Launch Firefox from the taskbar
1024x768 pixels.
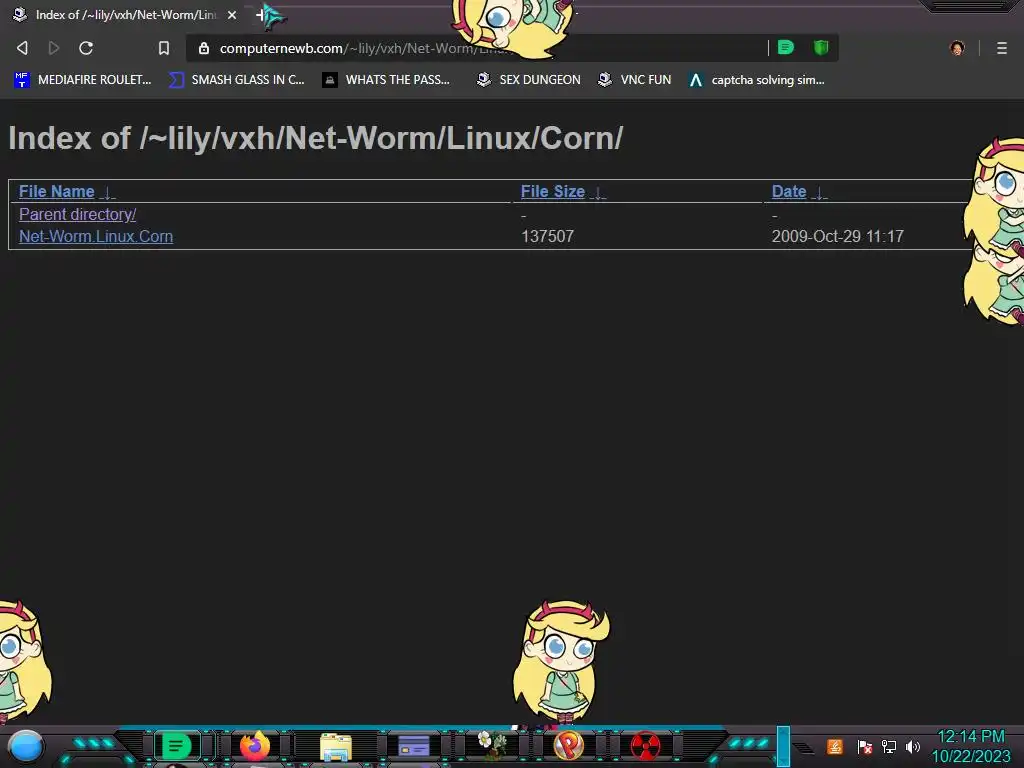[255, 745]
